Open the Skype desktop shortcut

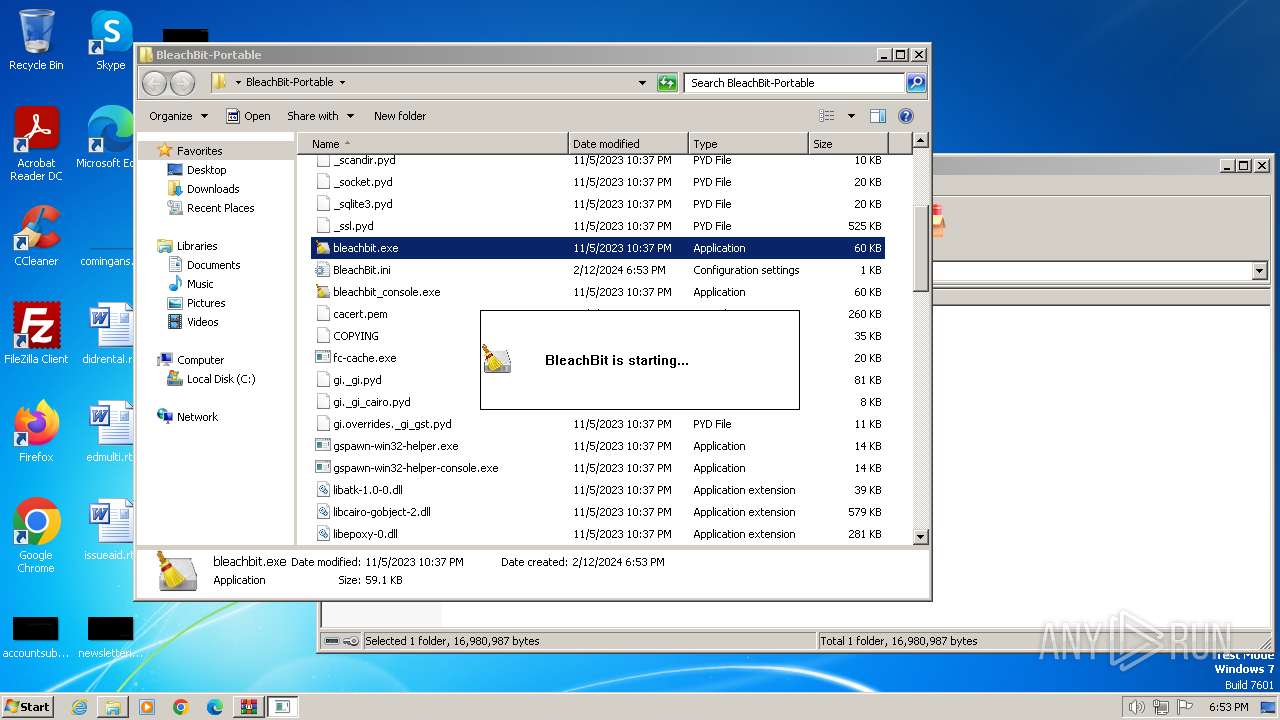[110, 40]
